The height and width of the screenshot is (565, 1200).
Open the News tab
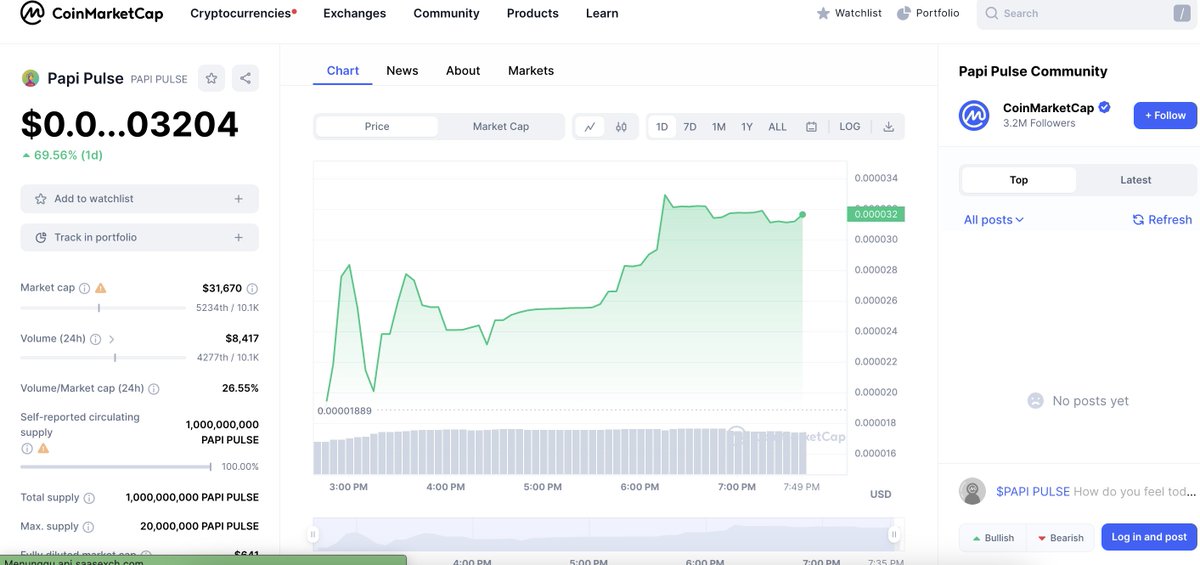(402, 71)
